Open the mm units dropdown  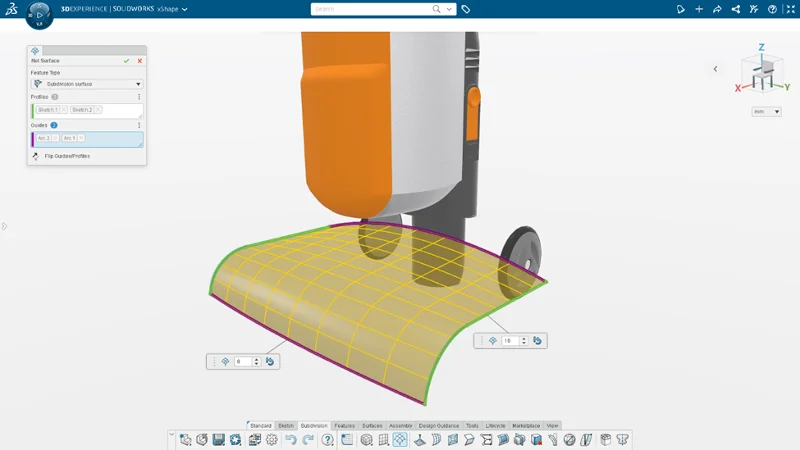[x=767, y=112]
